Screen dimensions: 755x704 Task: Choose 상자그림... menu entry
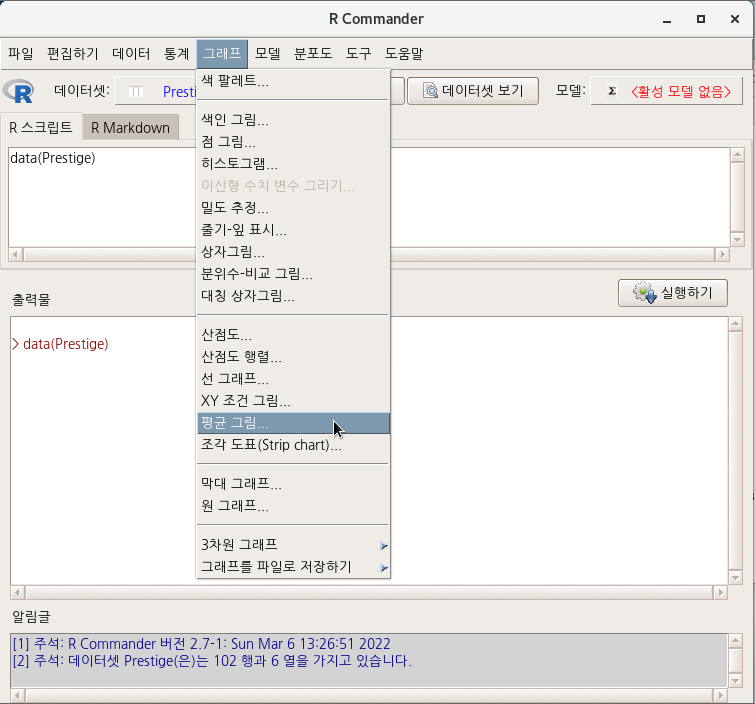tap(293, 252)
